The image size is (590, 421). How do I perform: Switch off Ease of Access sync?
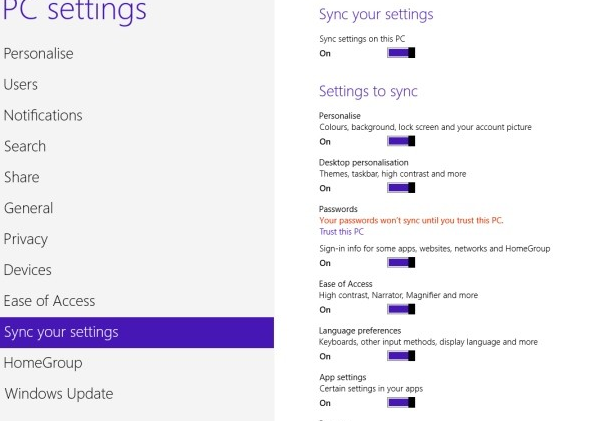tap(401, 309)
